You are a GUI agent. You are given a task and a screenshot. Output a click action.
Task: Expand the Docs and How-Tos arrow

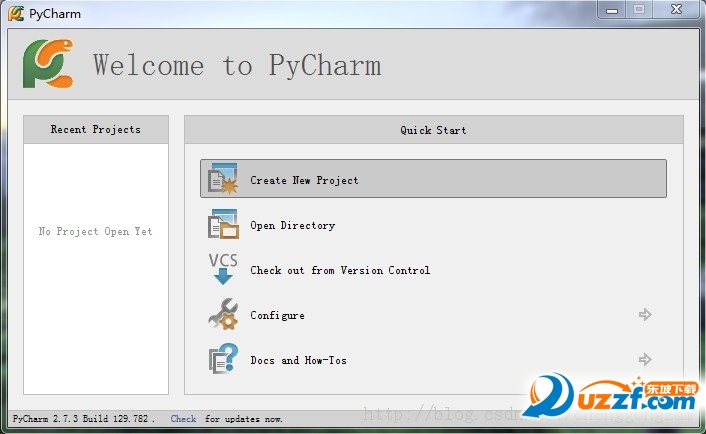tap(645, 359)
